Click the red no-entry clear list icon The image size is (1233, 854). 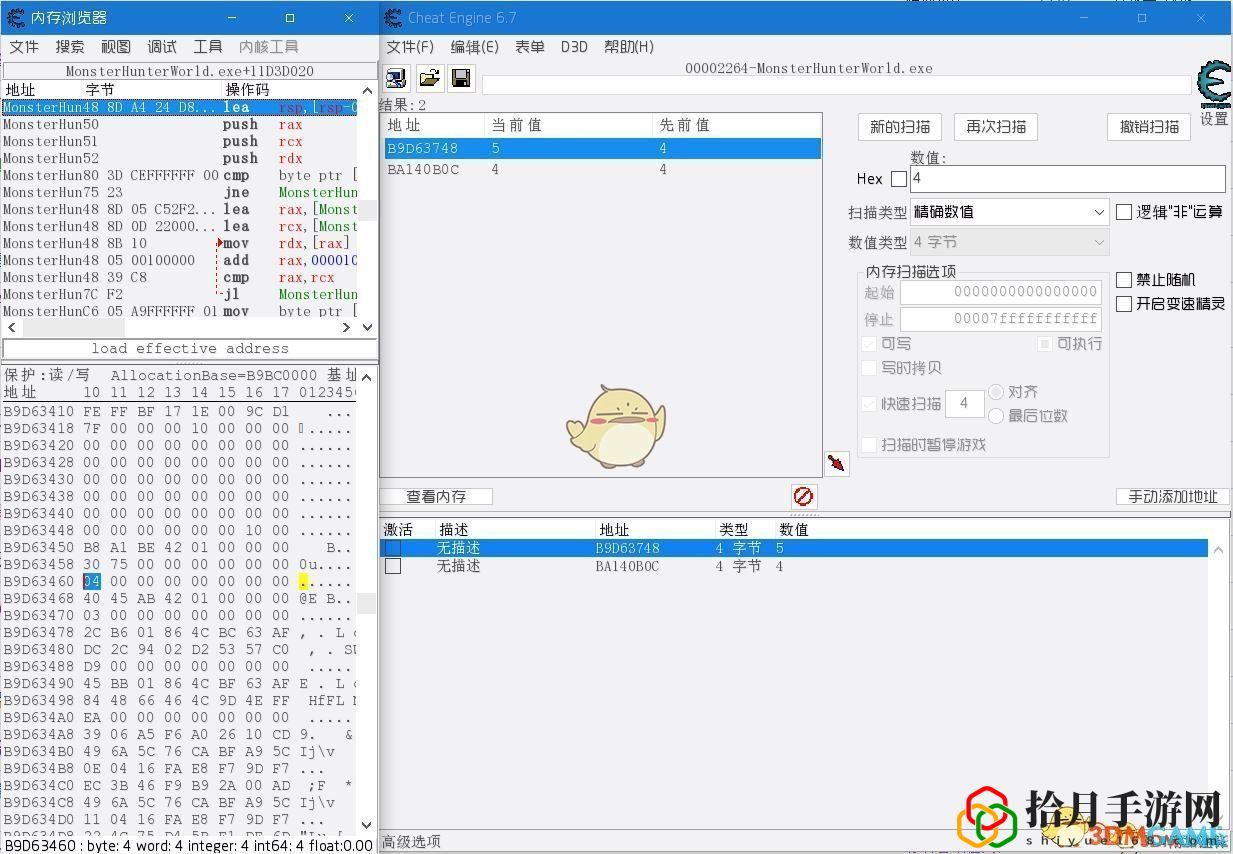click(803, 496)
